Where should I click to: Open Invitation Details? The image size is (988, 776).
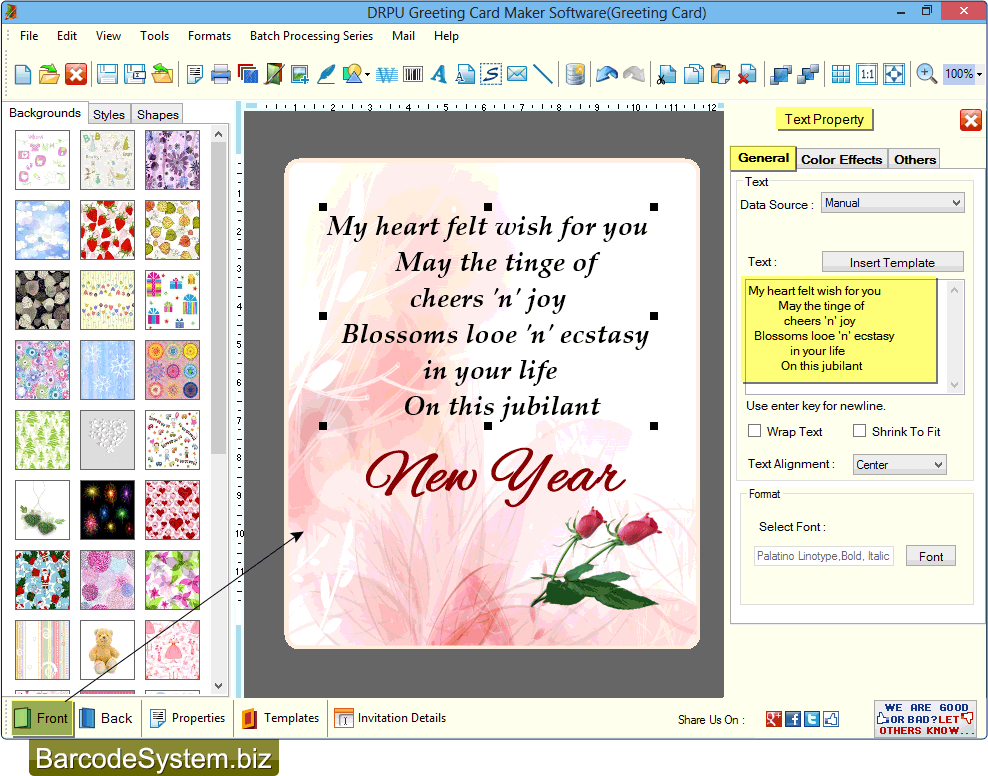[x=390, y=718]
